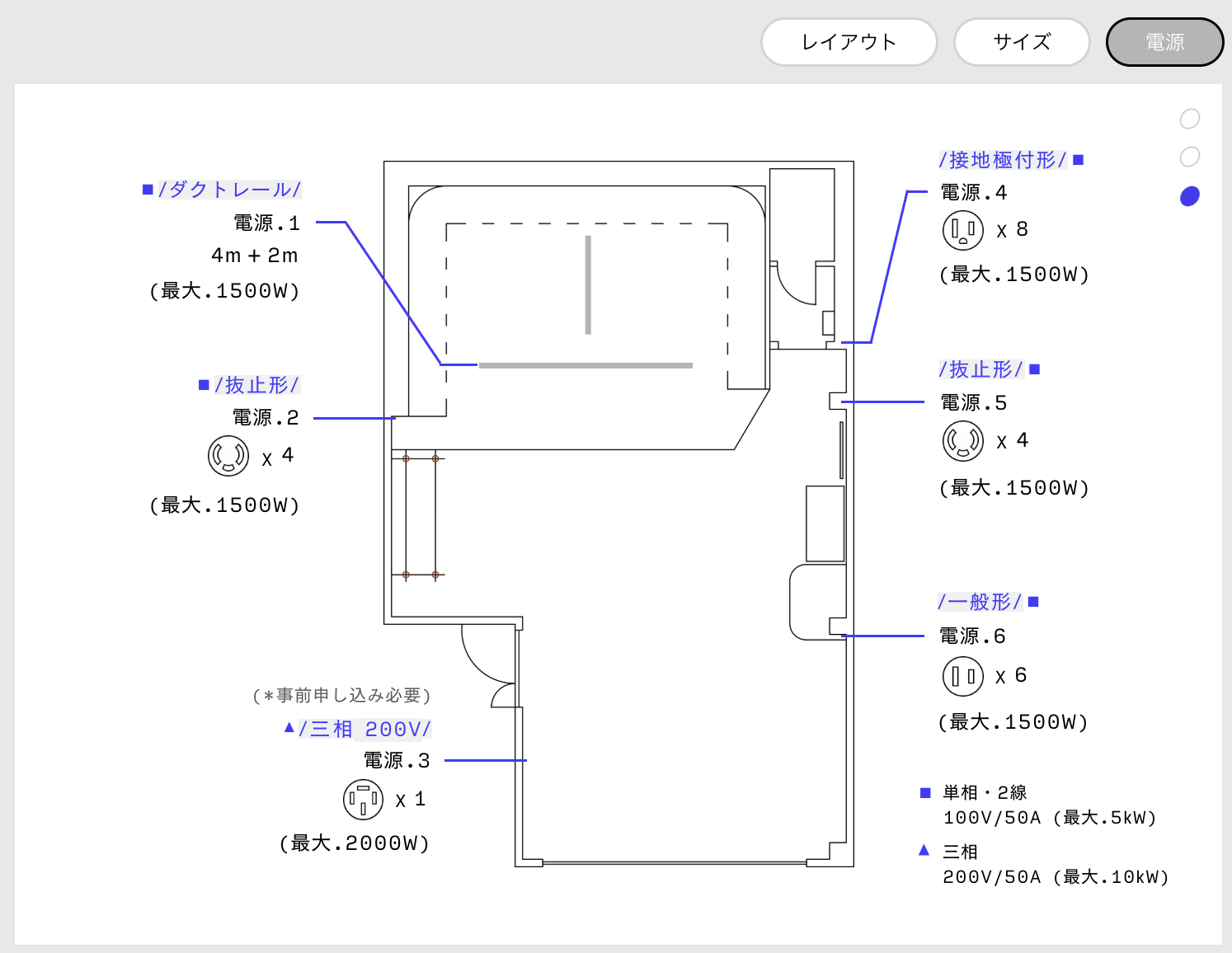
Task: Click the locking outlet icon under 電源.5
Action: coord(963,441)
